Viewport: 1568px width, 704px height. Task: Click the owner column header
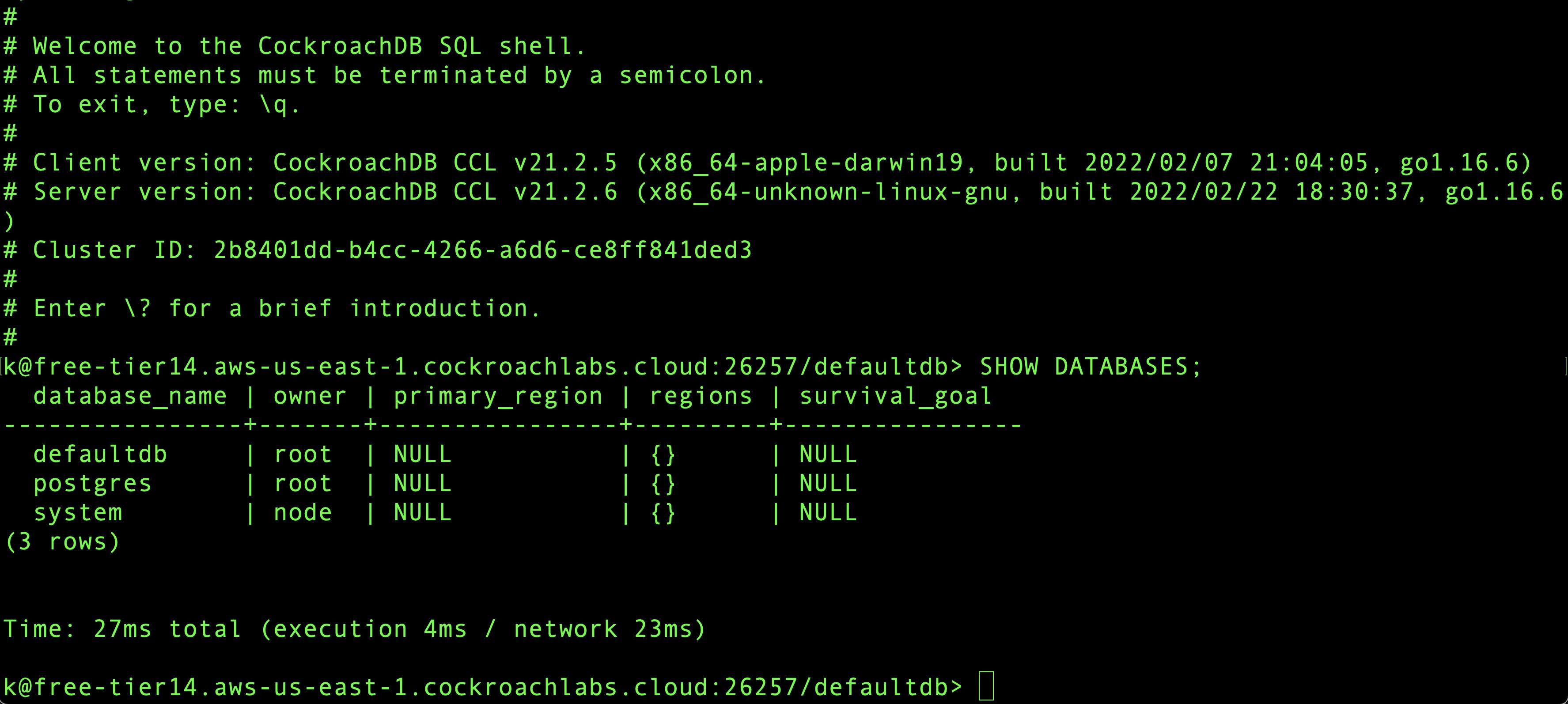click(x=310, y=396)
